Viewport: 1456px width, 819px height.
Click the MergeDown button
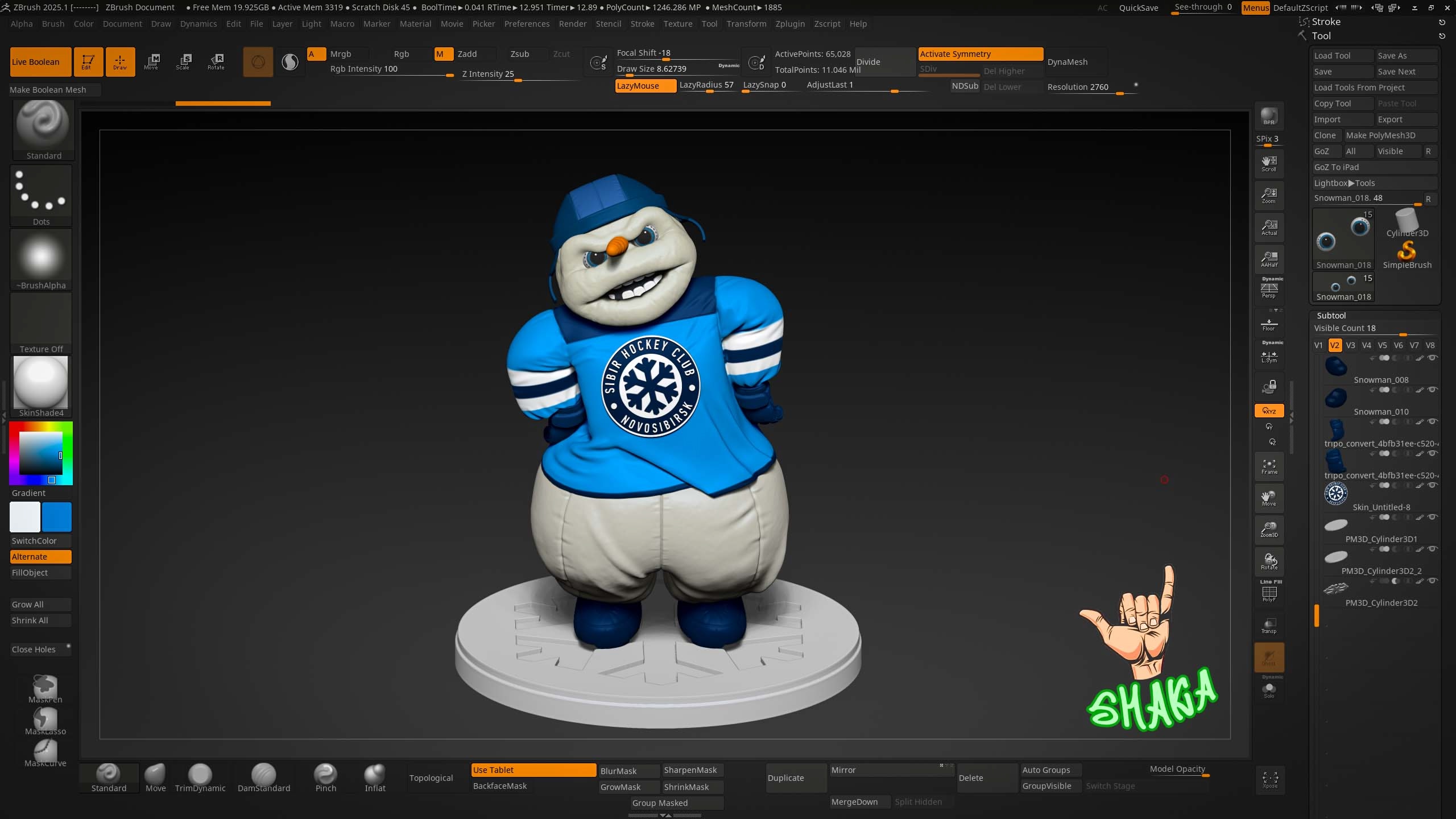point(854,802)
